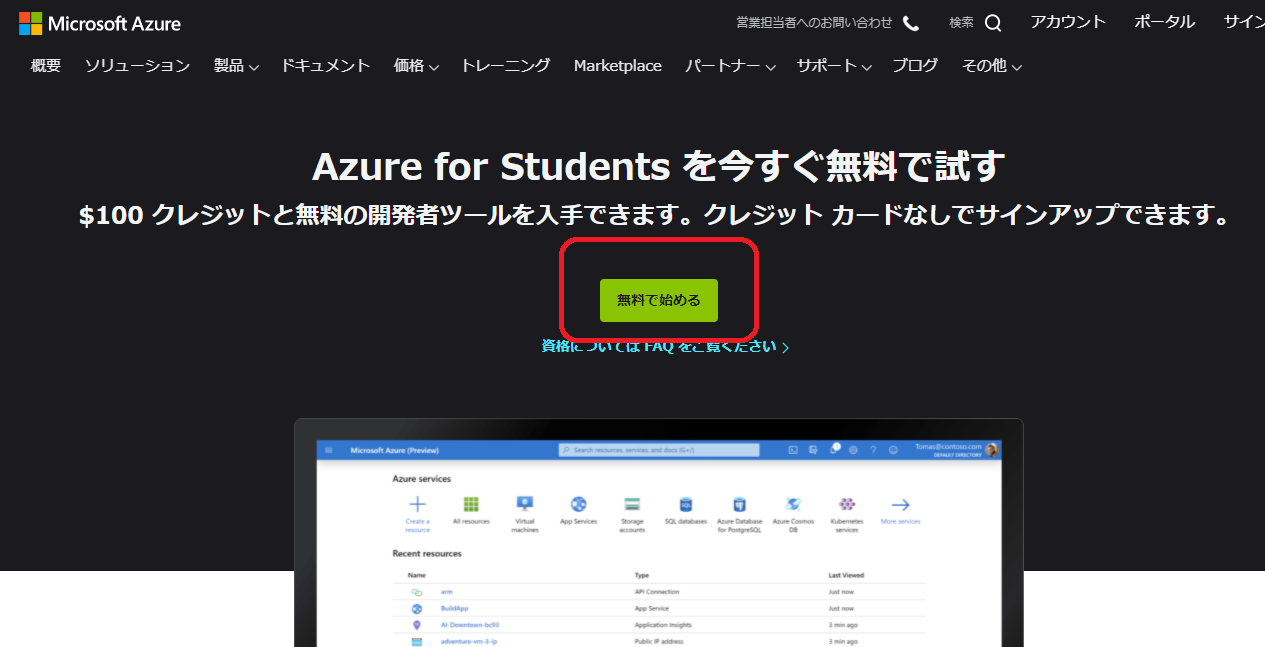Click the arm resource name

click(x=446, y=592)
